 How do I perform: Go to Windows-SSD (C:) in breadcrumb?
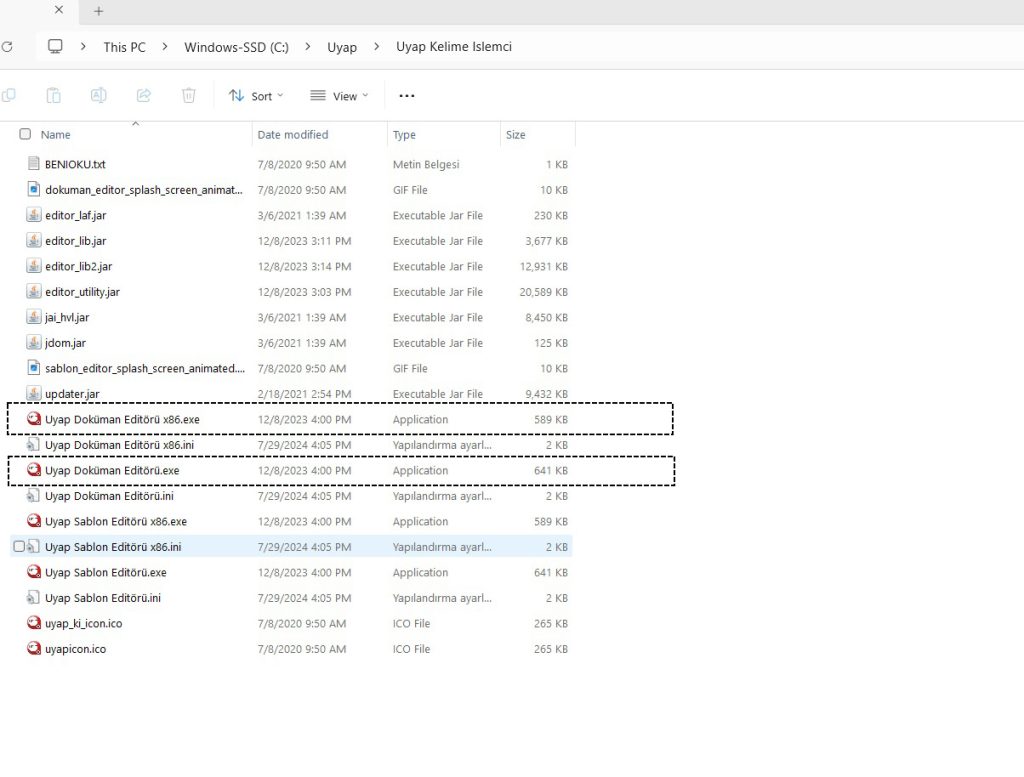[x=236, y=47]
